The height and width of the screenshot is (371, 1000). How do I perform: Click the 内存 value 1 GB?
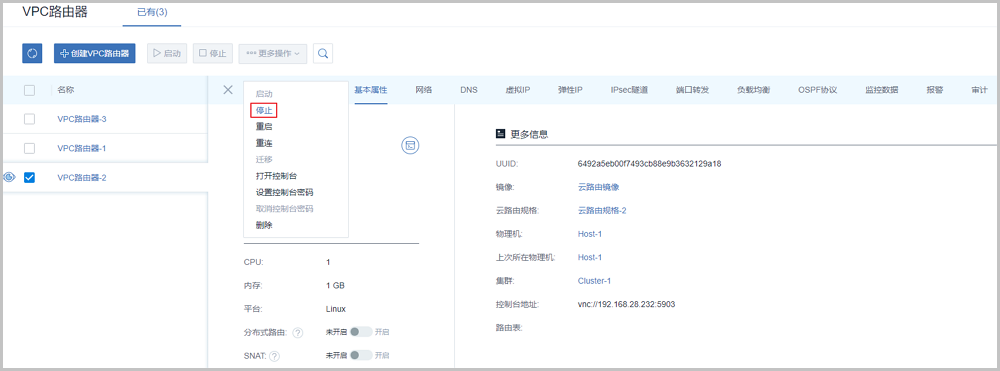click(x=335, y=286)
